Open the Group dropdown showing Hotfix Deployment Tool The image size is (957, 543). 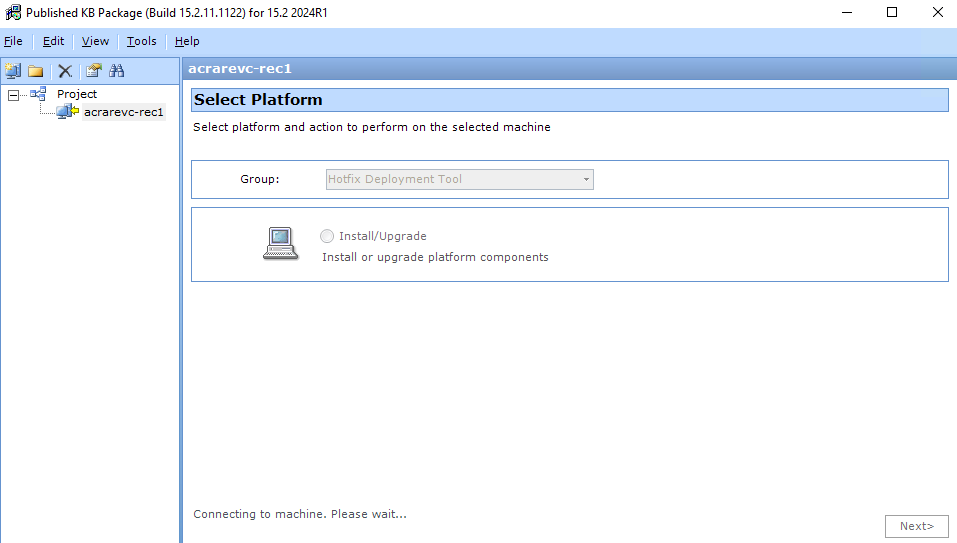click(x=460, y=180)
